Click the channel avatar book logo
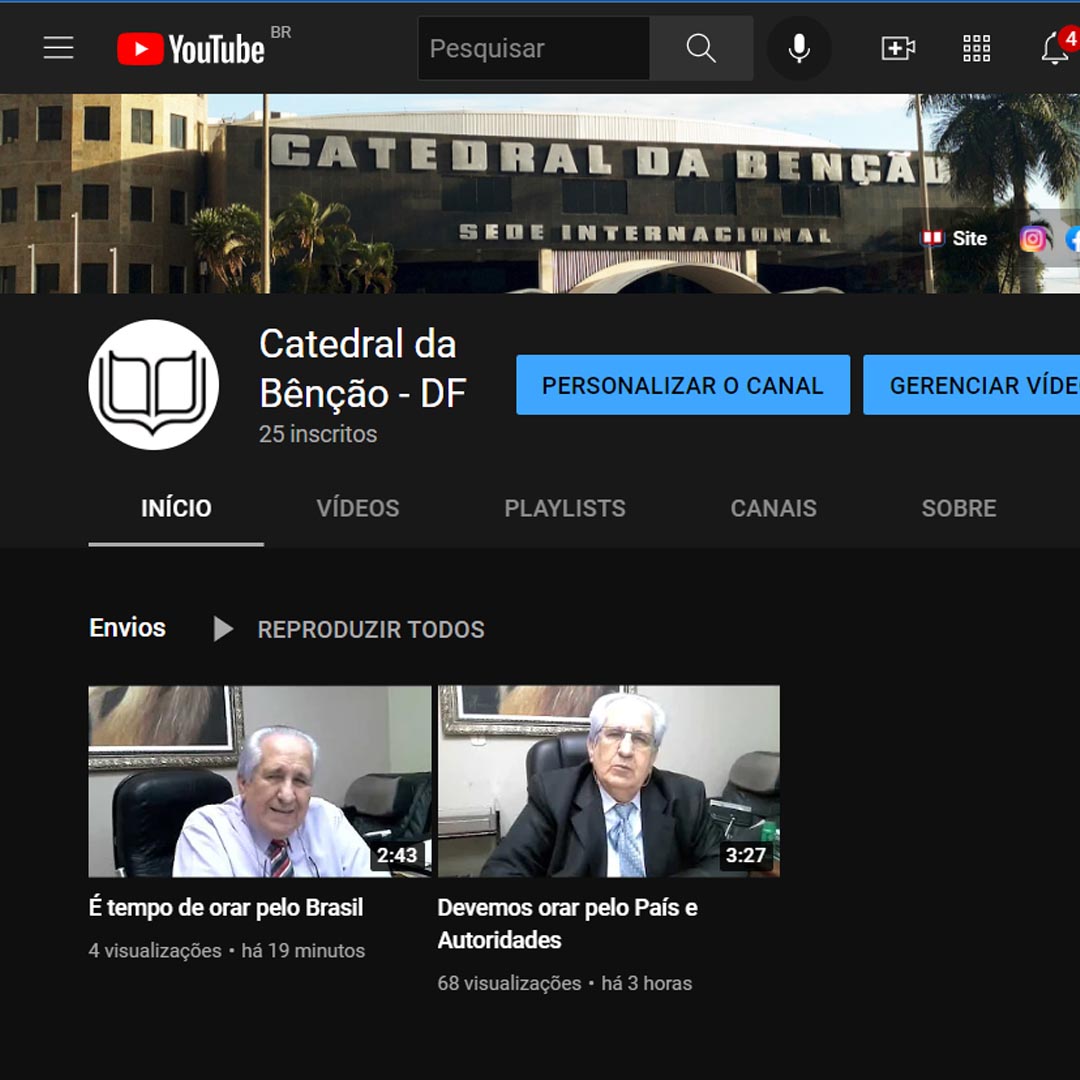This screenshot has height=1080, width=1080. [154, 384]
